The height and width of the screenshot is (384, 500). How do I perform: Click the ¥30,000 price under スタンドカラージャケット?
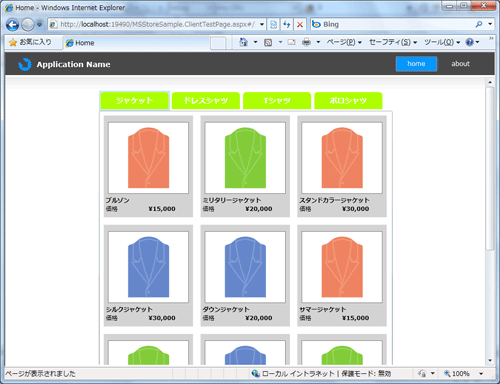point(356,209)
